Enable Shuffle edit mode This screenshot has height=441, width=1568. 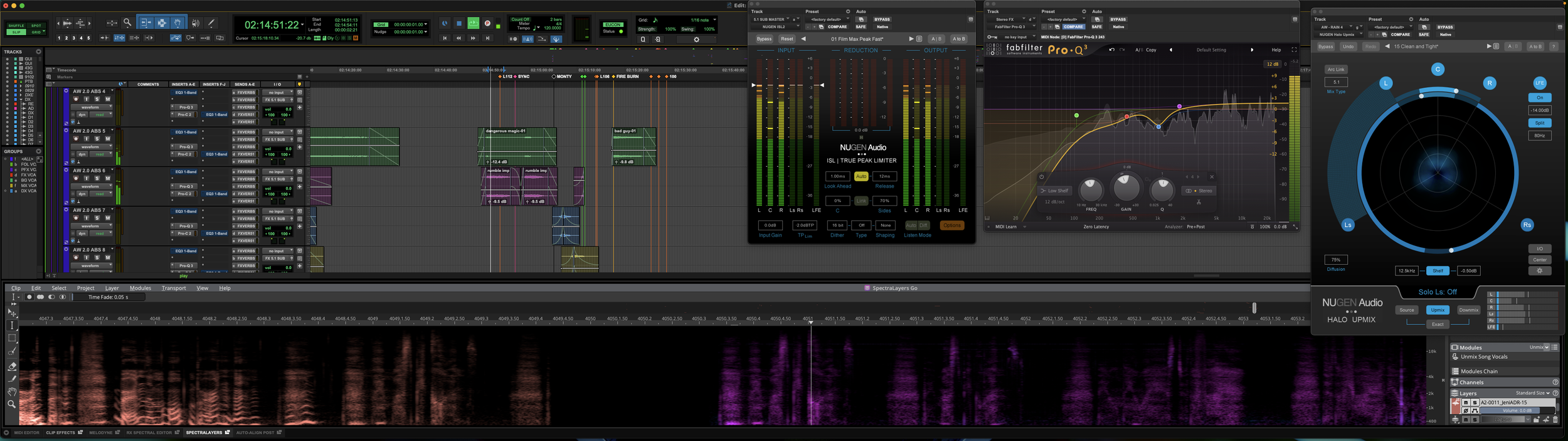16,26
